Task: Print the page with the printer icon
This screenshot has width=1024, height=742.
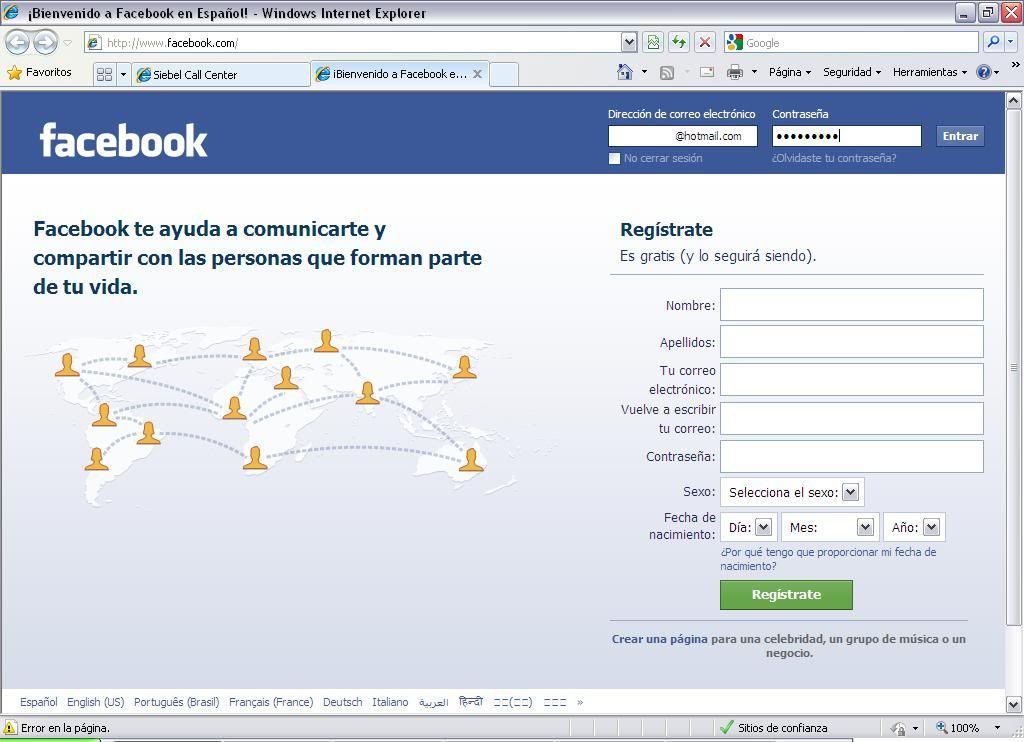Action: pyautogui.click(x=735, y=73)
